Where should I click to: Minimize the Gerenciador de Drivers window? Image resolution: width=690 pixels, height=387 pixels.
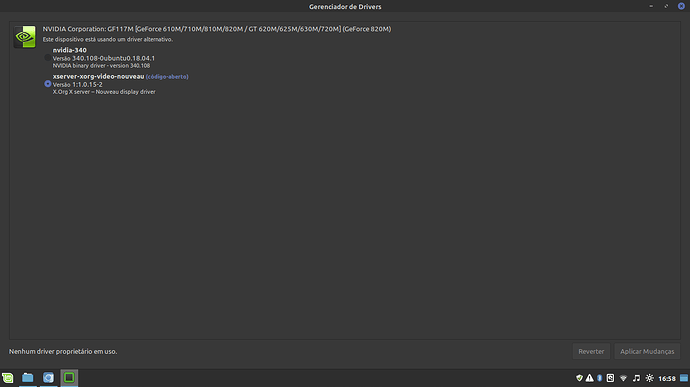coord(651,6)
